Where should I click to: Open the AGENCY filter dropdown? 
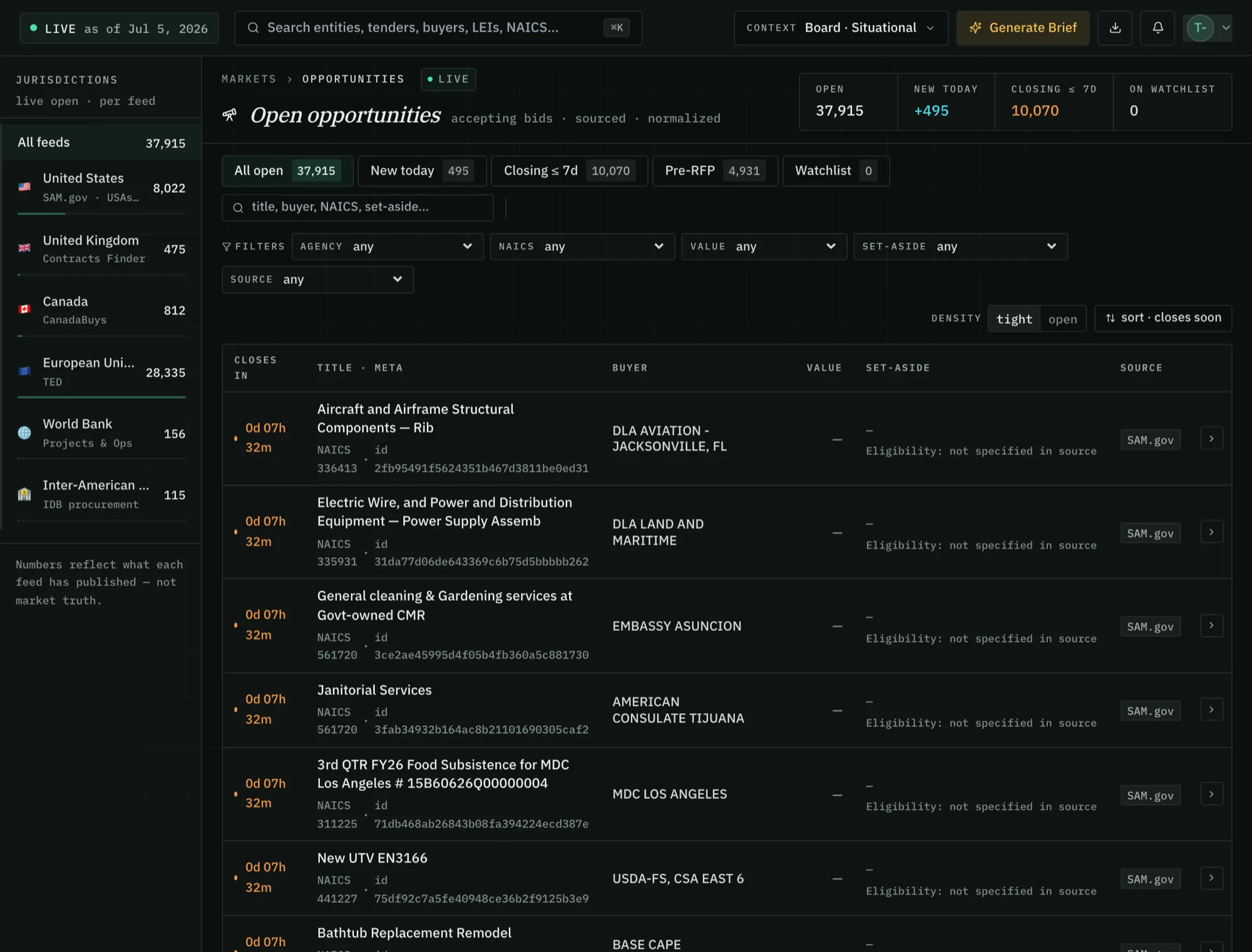click(387, 247)
